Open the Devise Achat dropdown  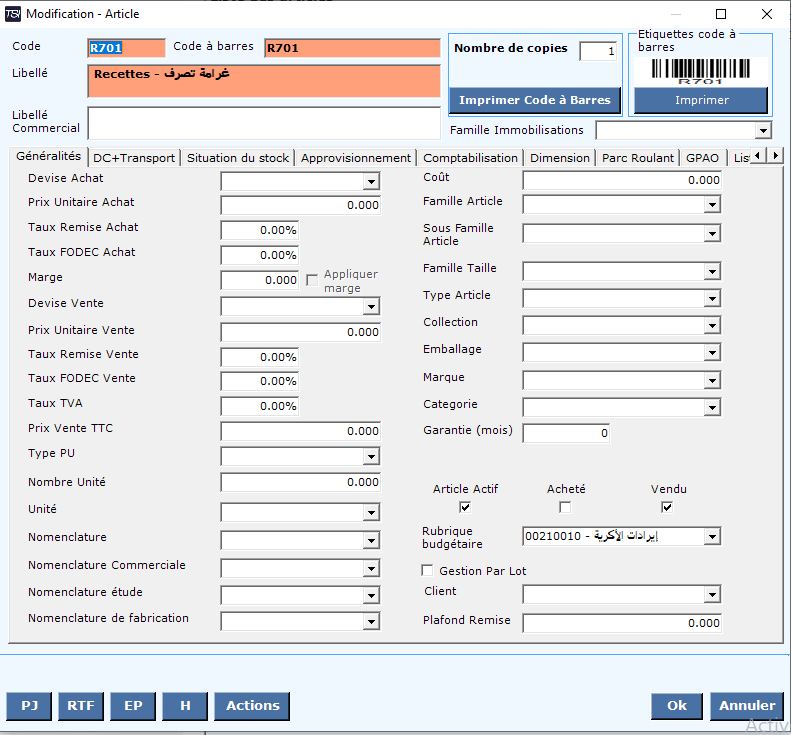371,182
